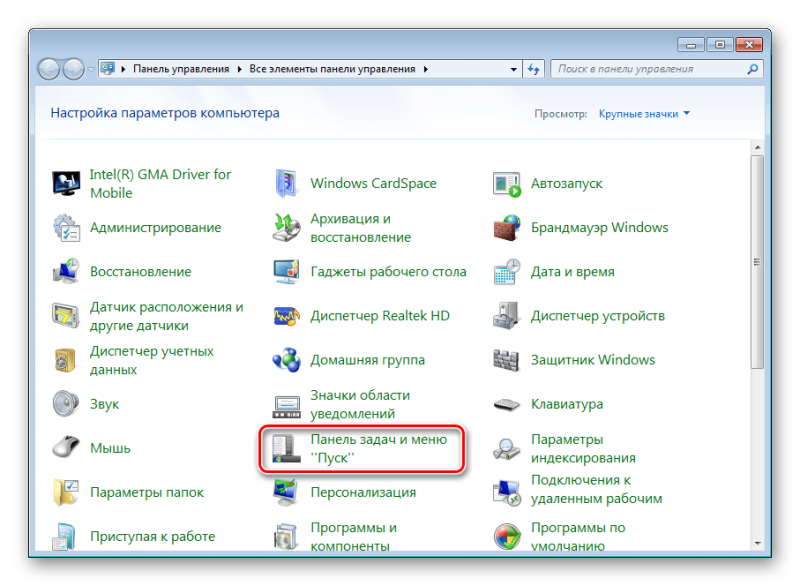Click the vertical scrollbar thumb
Viewport: 800px width, 586px height.
pos(758,262)
